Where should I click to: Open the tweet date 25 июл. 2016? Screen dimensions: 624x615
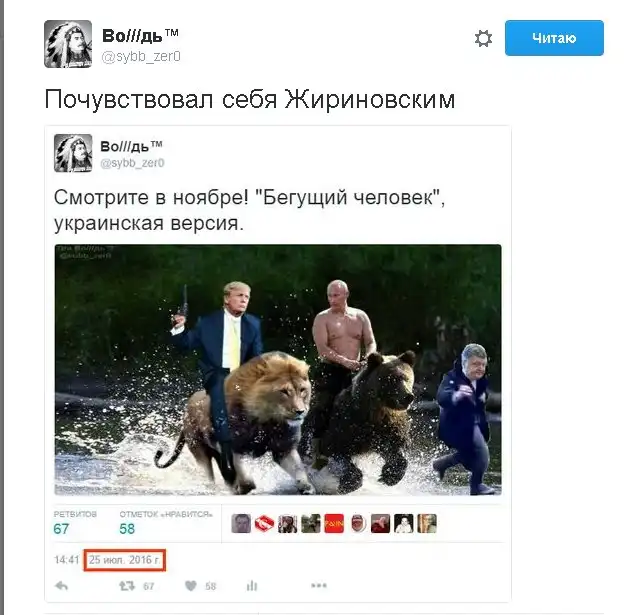coord(125,560)
